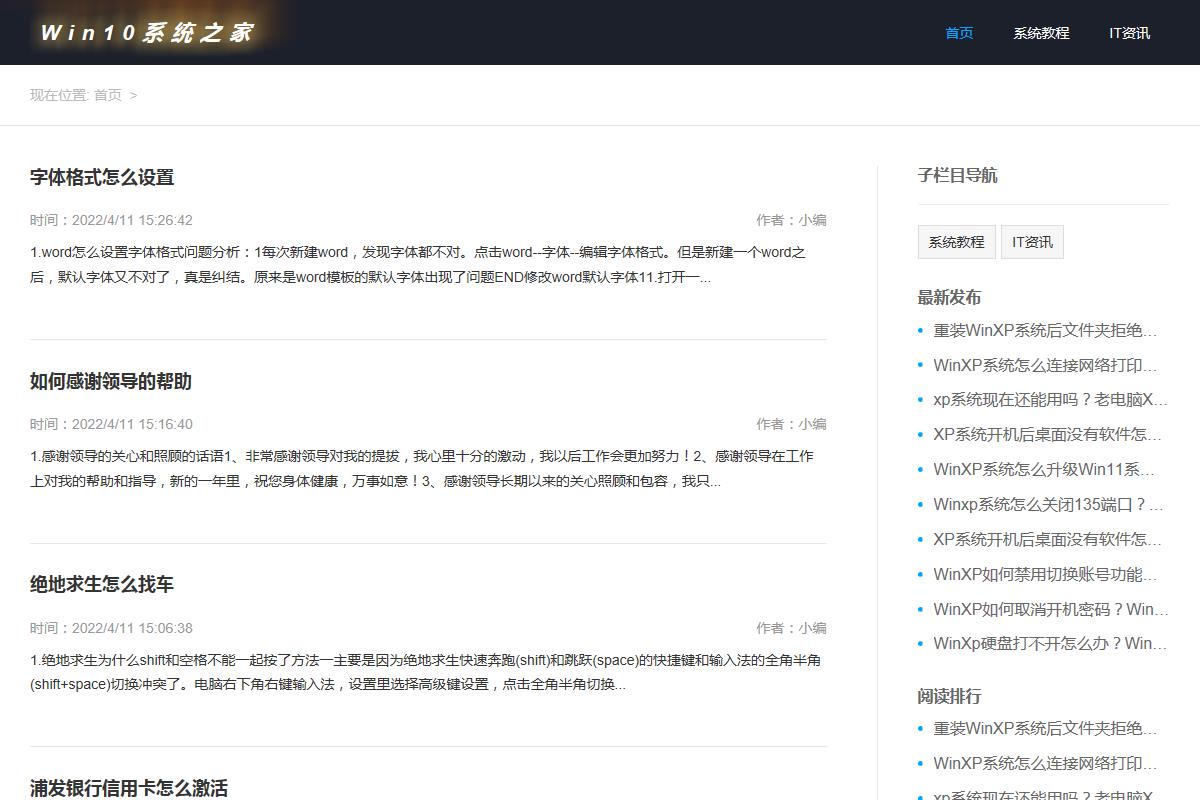This screenshot has height=800, width=1200.
Task: Open xp系统现在还能用吗 in 最新发布
Action: (1050, 399)
